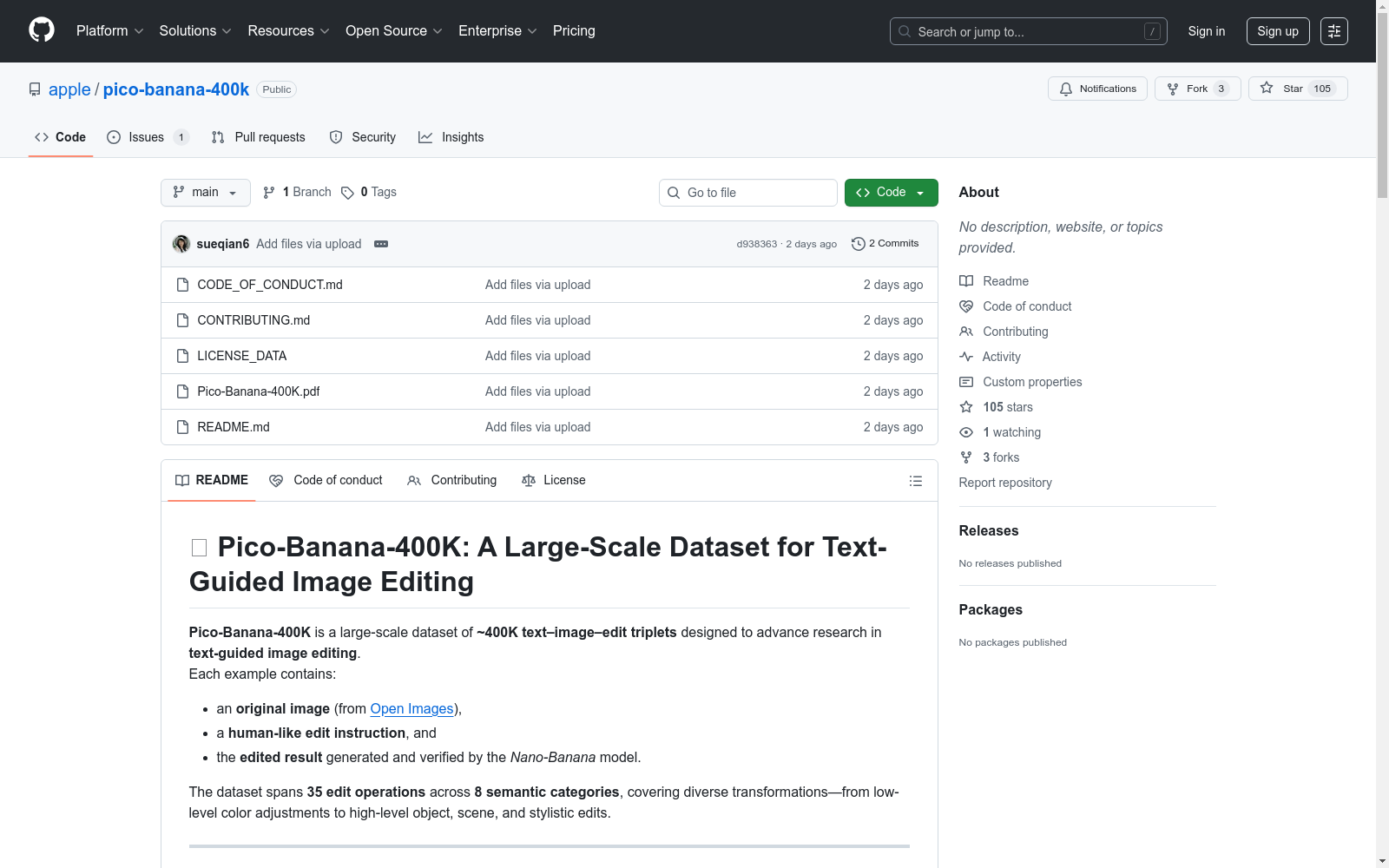
Task: Open commit hash d938363
Action: (757, 244)
